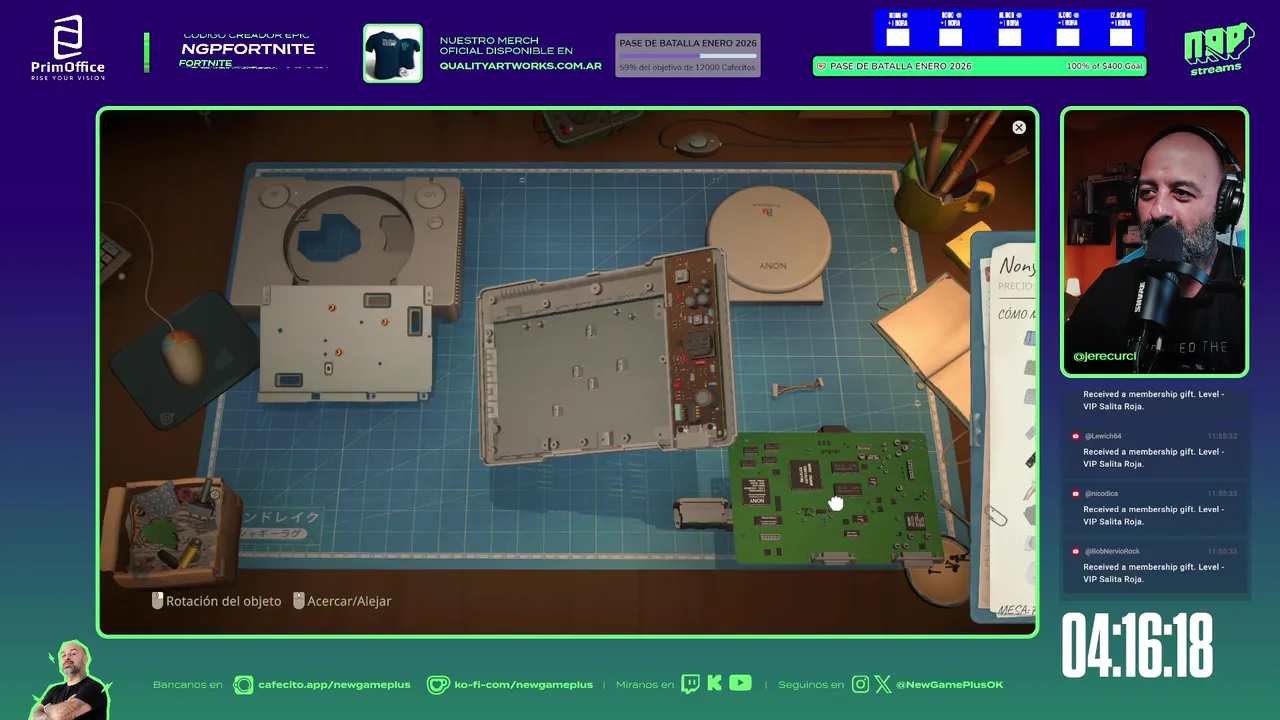This screenshot has height=720, width=1280.
Task: Click the NGP streams logo
Action: [1218, 48]
